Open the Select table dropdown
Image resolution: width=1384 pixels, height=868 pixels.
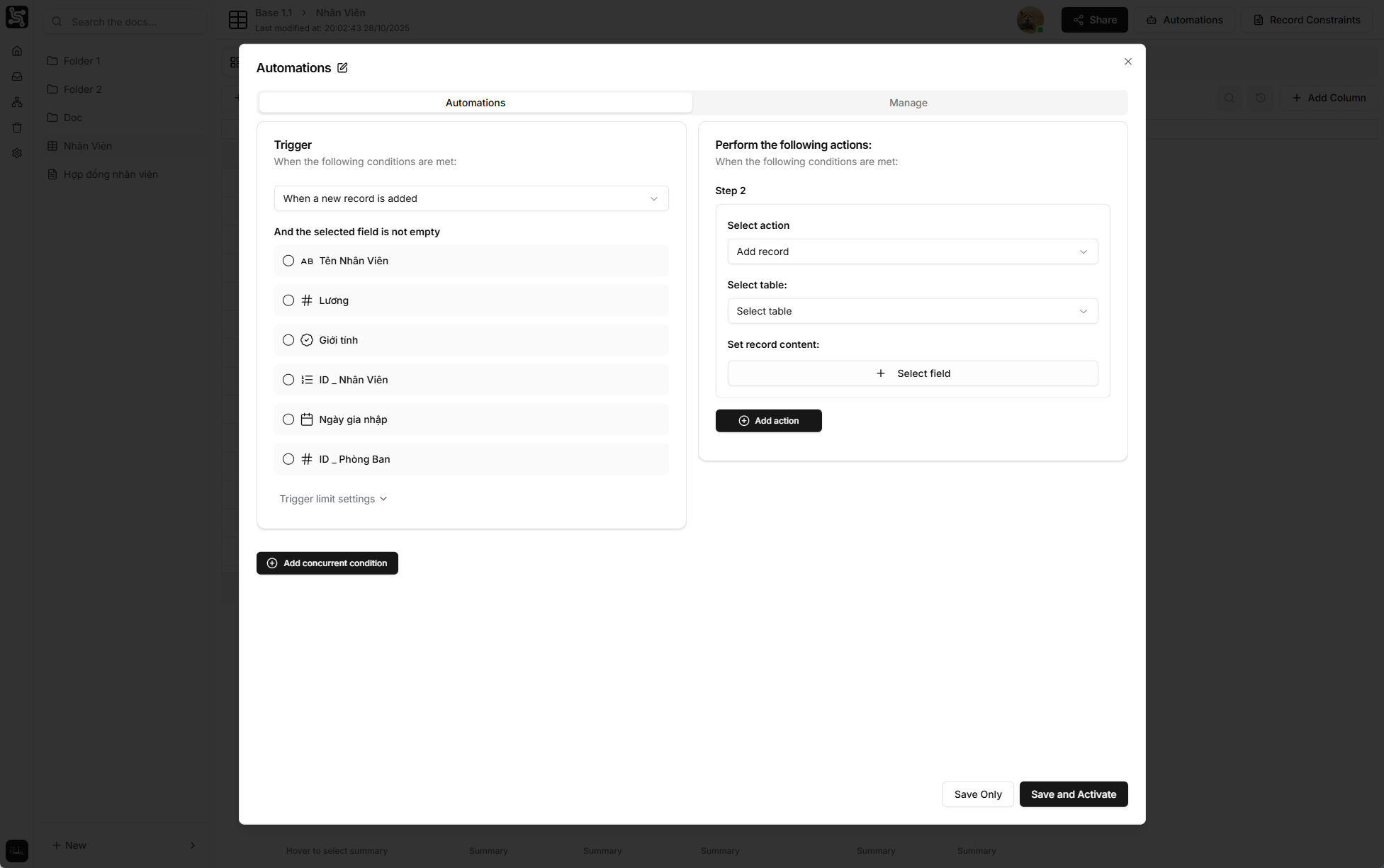[x=912, y=311]
